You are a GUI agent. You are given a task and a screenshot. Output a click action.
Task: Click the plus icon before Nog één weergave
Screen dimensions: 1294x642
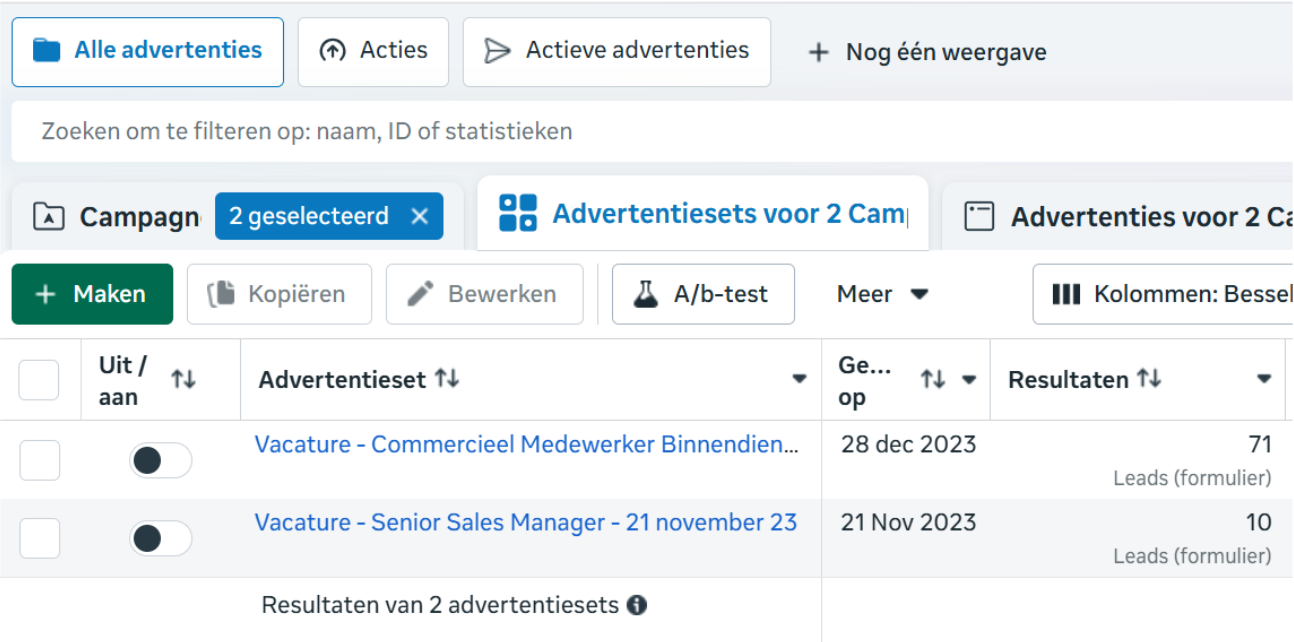tap(819, 52)
